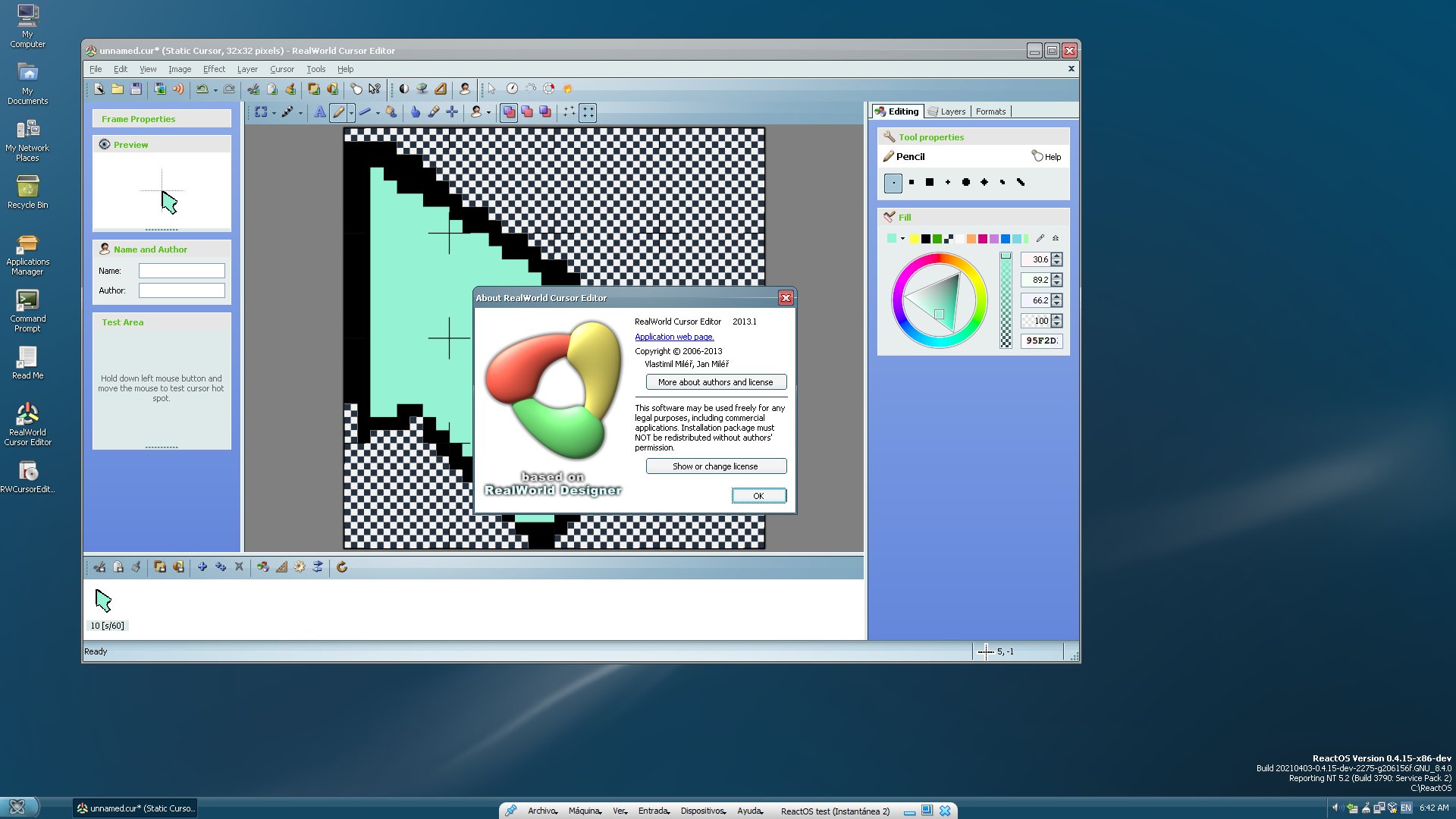Open RealWorld Cursor Editor desktop shortcut
The height and width of the screenshot is (819, 1456).
click(x=27, y=424)
